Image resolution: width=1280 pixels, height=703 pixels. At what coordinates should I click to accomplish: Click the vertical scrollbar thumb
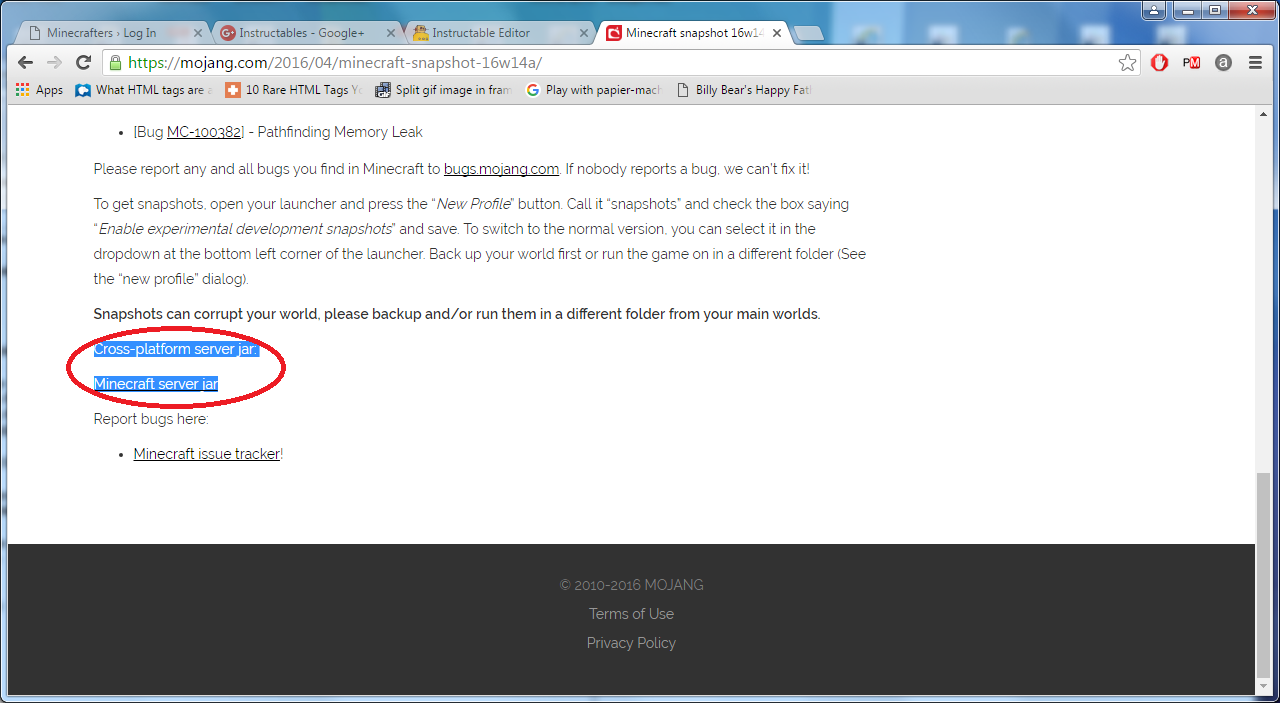pos(1264,575)
